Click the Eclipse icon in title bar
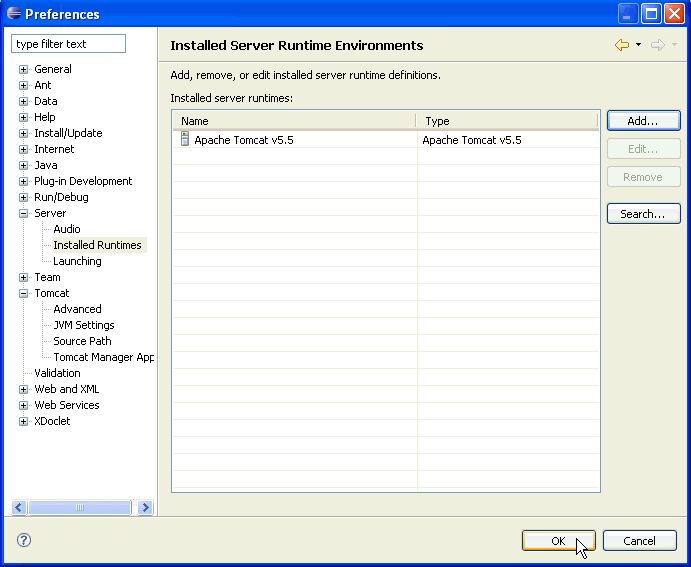This screenshot has width=691, height=567. [x=13, y=14]
